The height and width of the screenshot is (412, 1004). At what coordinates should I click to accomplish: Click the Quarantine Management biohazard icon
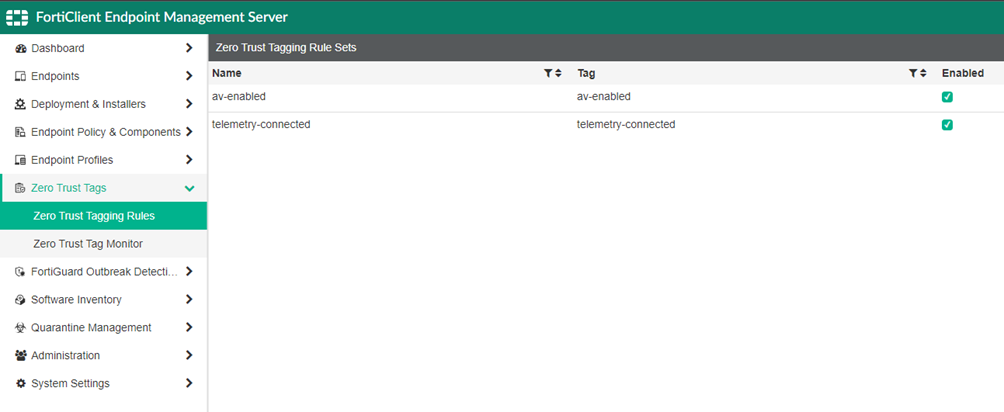20,327
